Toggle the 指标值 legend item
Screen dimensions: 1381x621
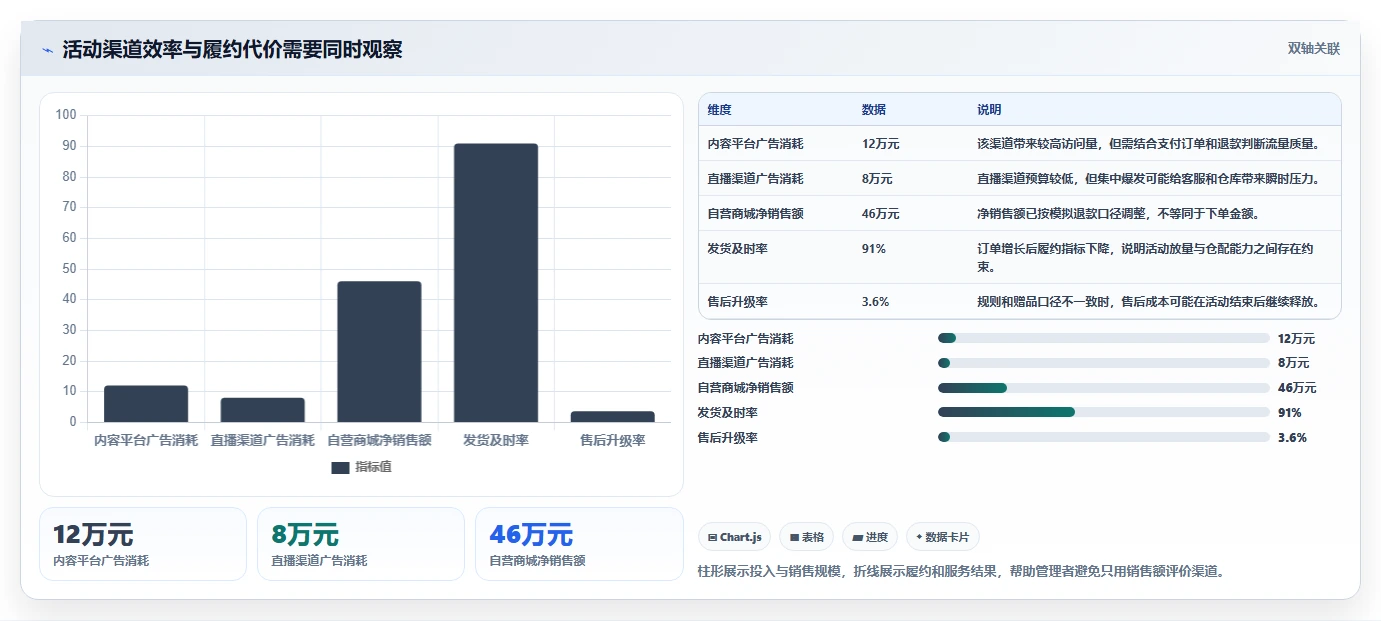point(361,467)
